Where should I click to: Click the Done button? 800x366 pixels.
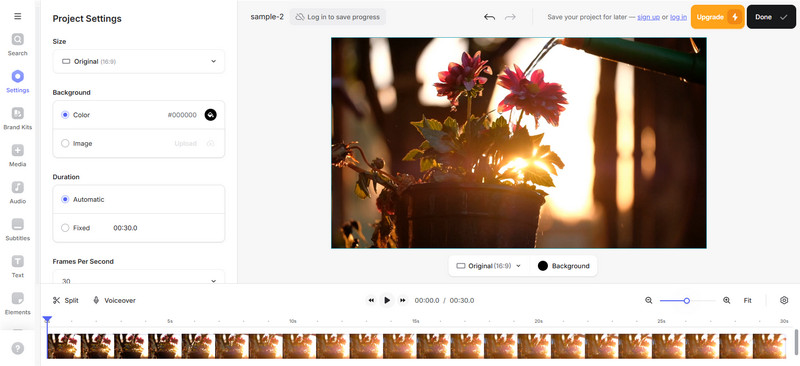pyautogui.click(x=771, y=17)
